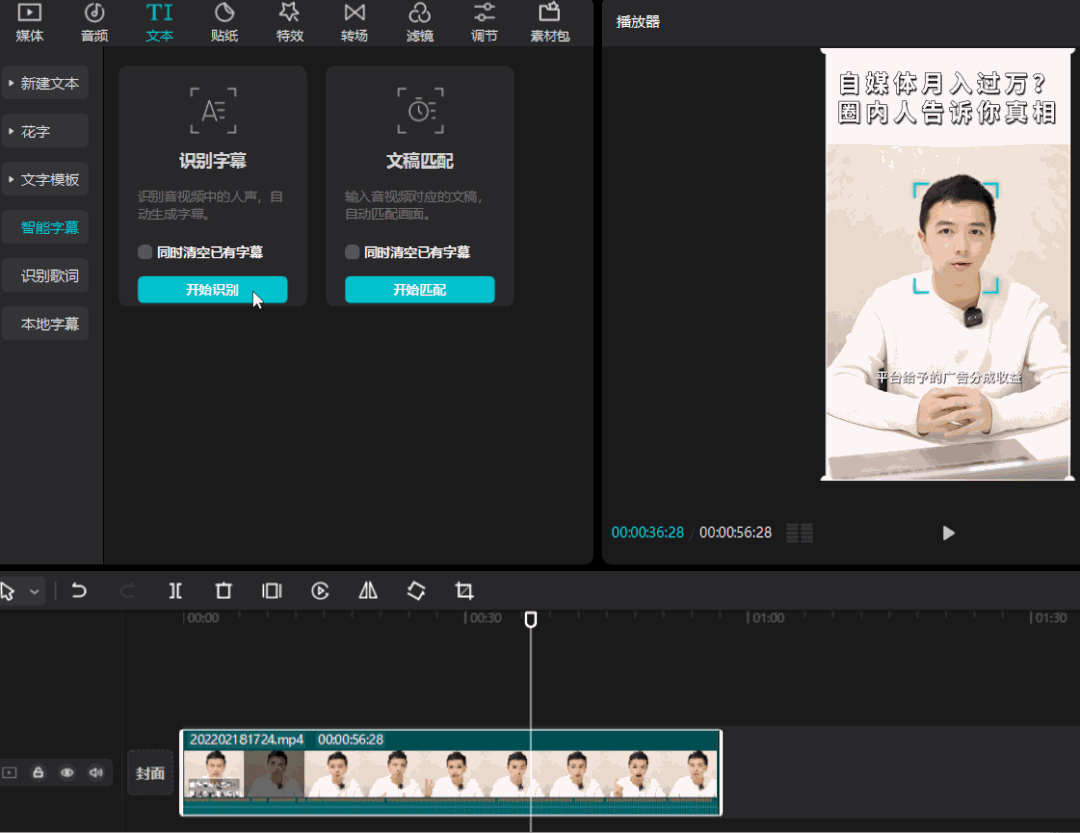Click the 识别字幕 card icon
The image size is (1080, 833).
click(213, 110)
